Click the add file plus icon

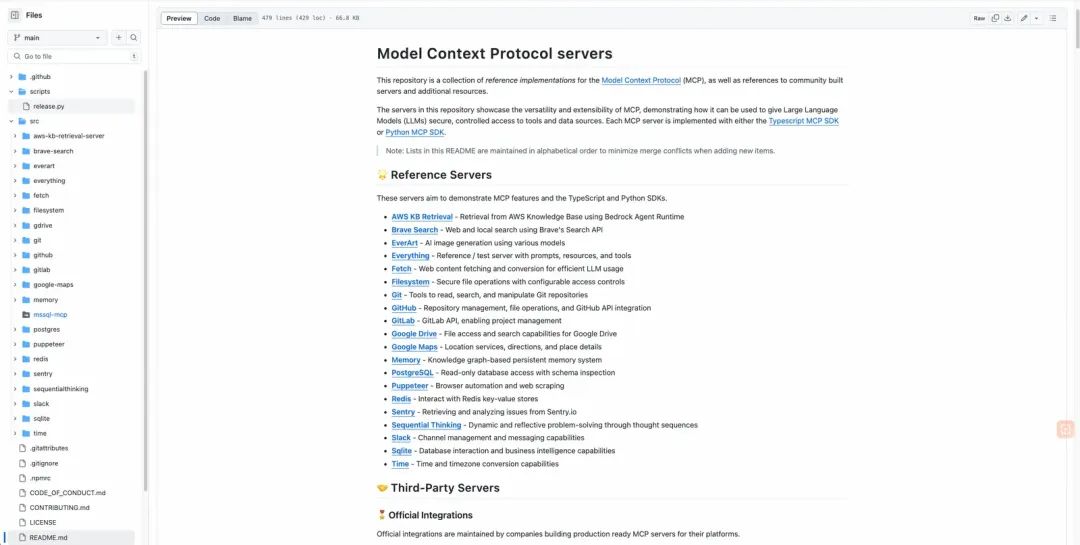[118, 37]
